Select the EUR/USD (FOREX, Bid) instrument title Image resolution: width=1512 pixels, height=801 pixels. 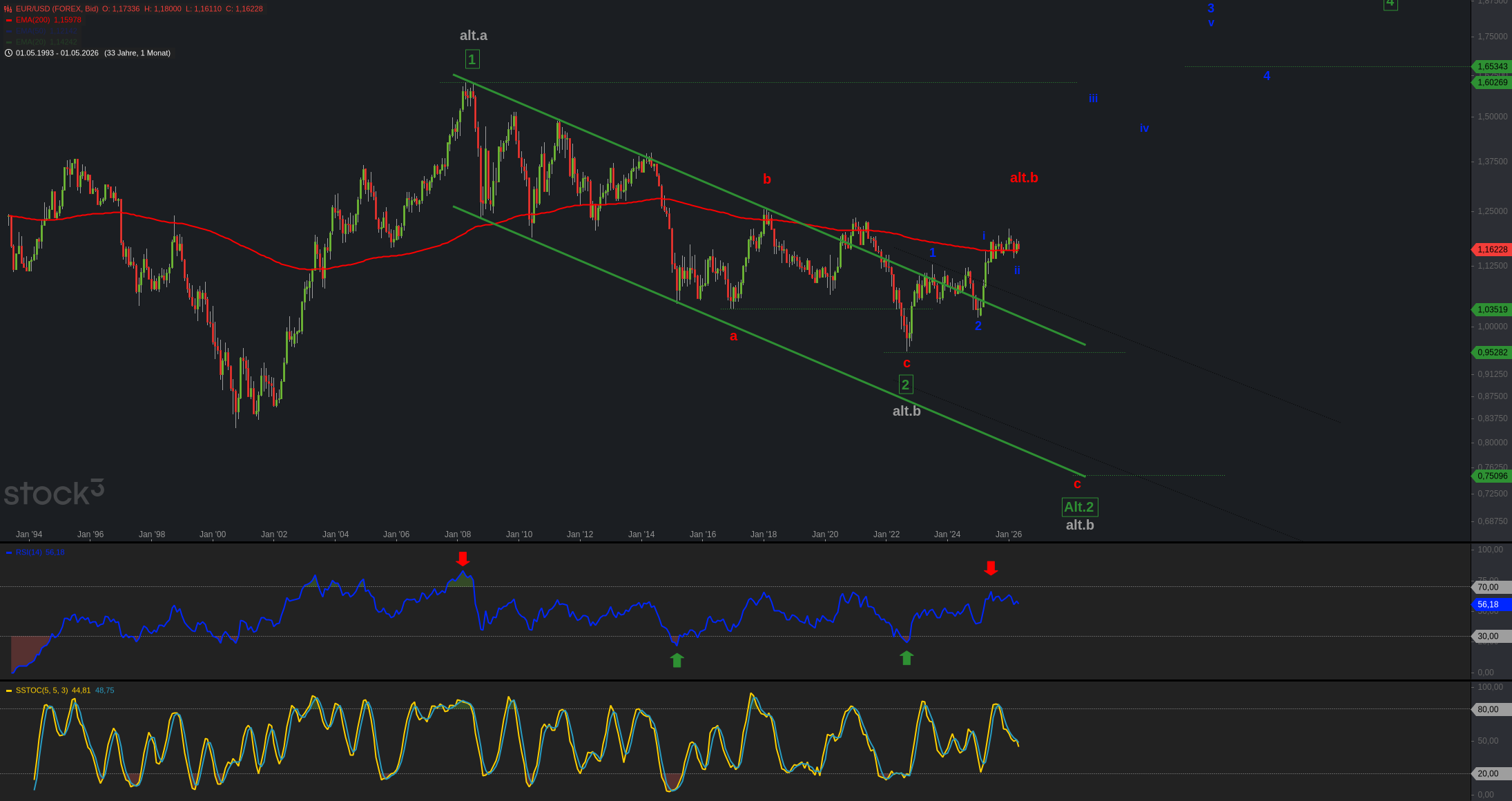point(57,9)
